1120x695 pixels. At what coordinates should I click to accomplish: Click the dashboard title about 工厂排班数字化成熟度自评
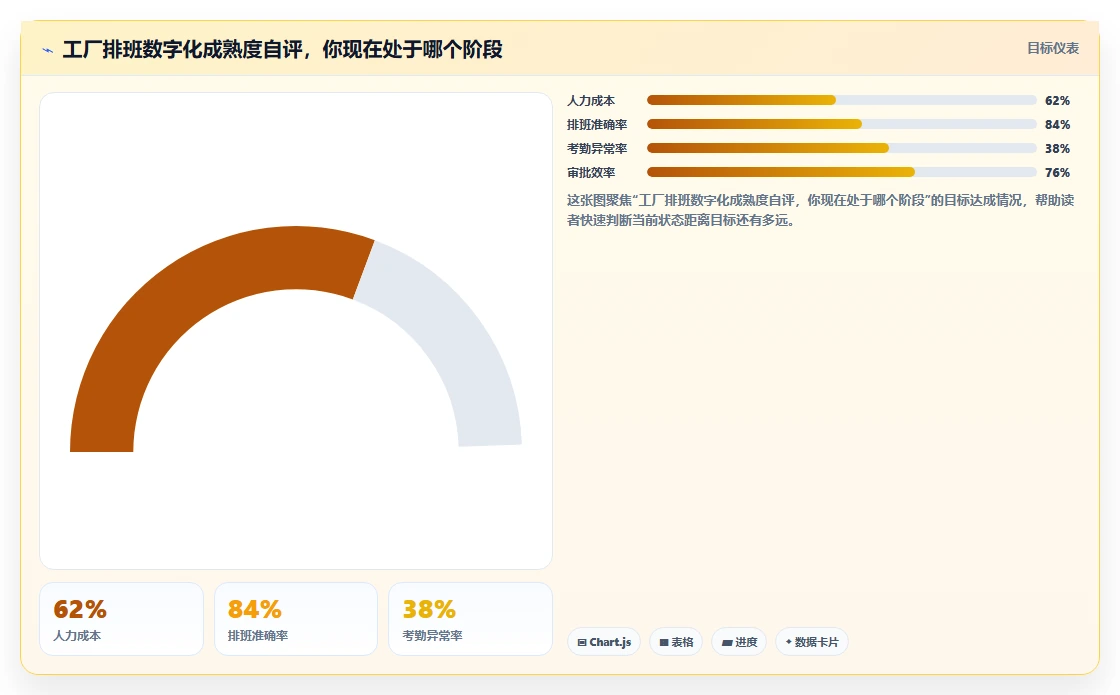tap(283, 49)
